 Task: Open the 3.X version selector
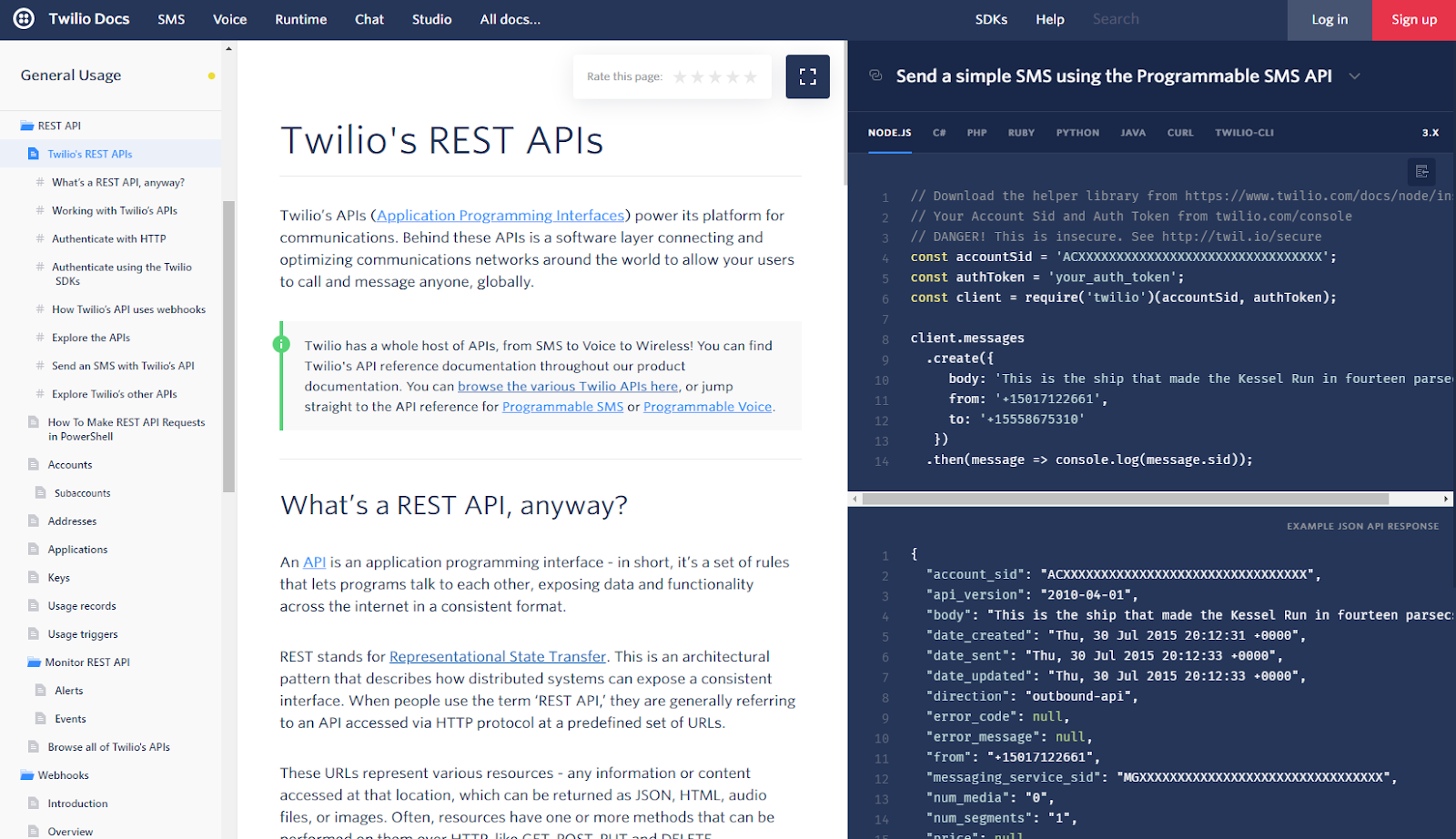[1430, 132]
